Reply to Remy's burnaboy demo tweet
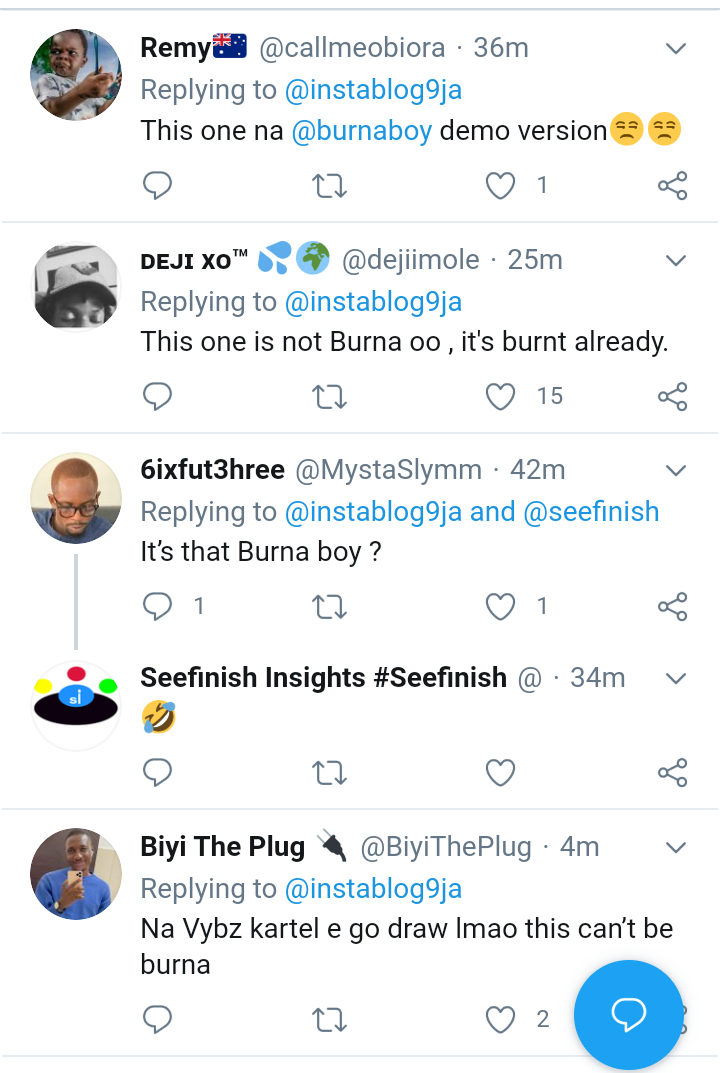 pos(158,186)
